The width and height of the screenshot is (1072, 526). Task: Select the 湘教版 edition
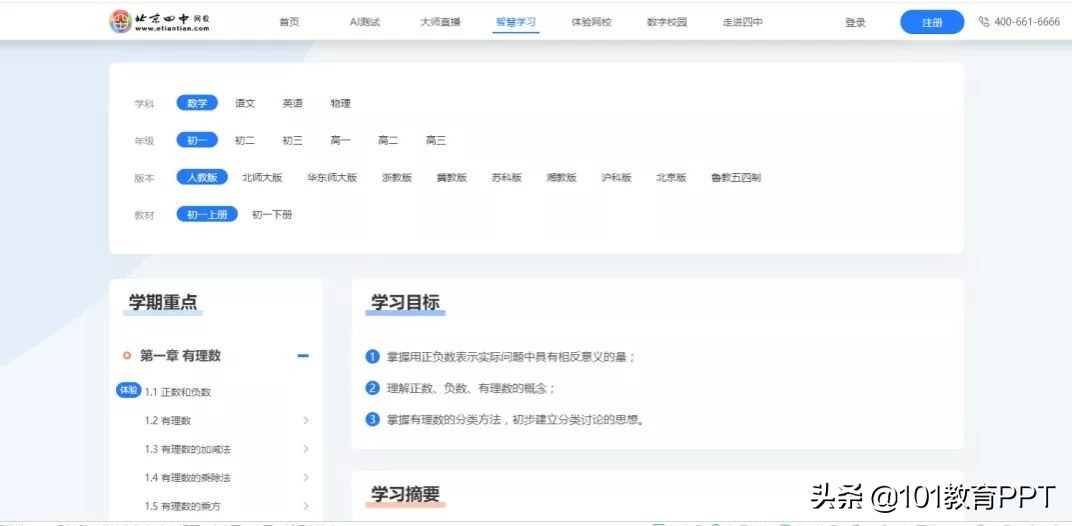(561, 177)
